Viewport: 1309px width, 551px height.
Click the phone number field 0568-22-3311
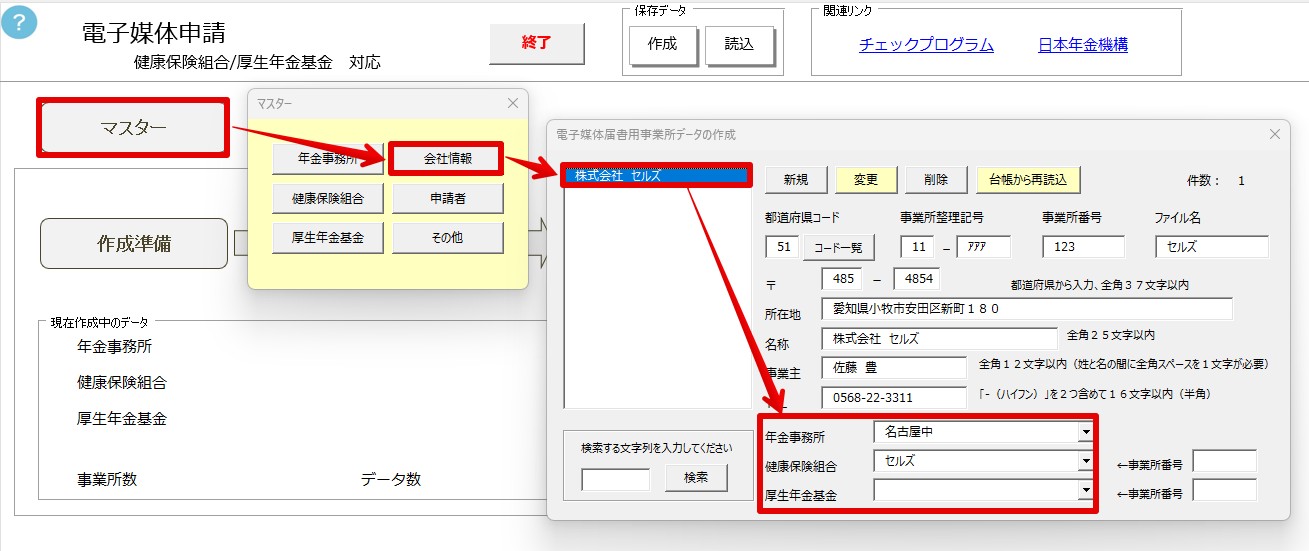(894, 398)
